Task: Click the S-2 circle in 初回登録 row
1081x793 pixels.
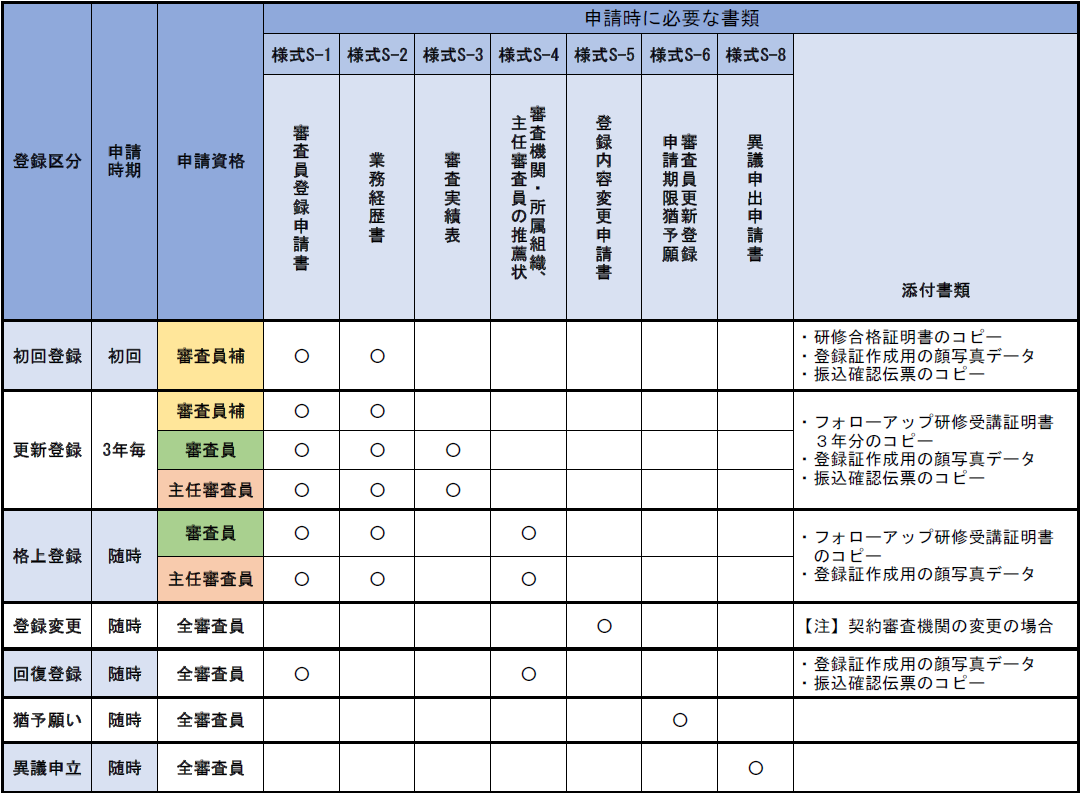Action: [377, 356]
